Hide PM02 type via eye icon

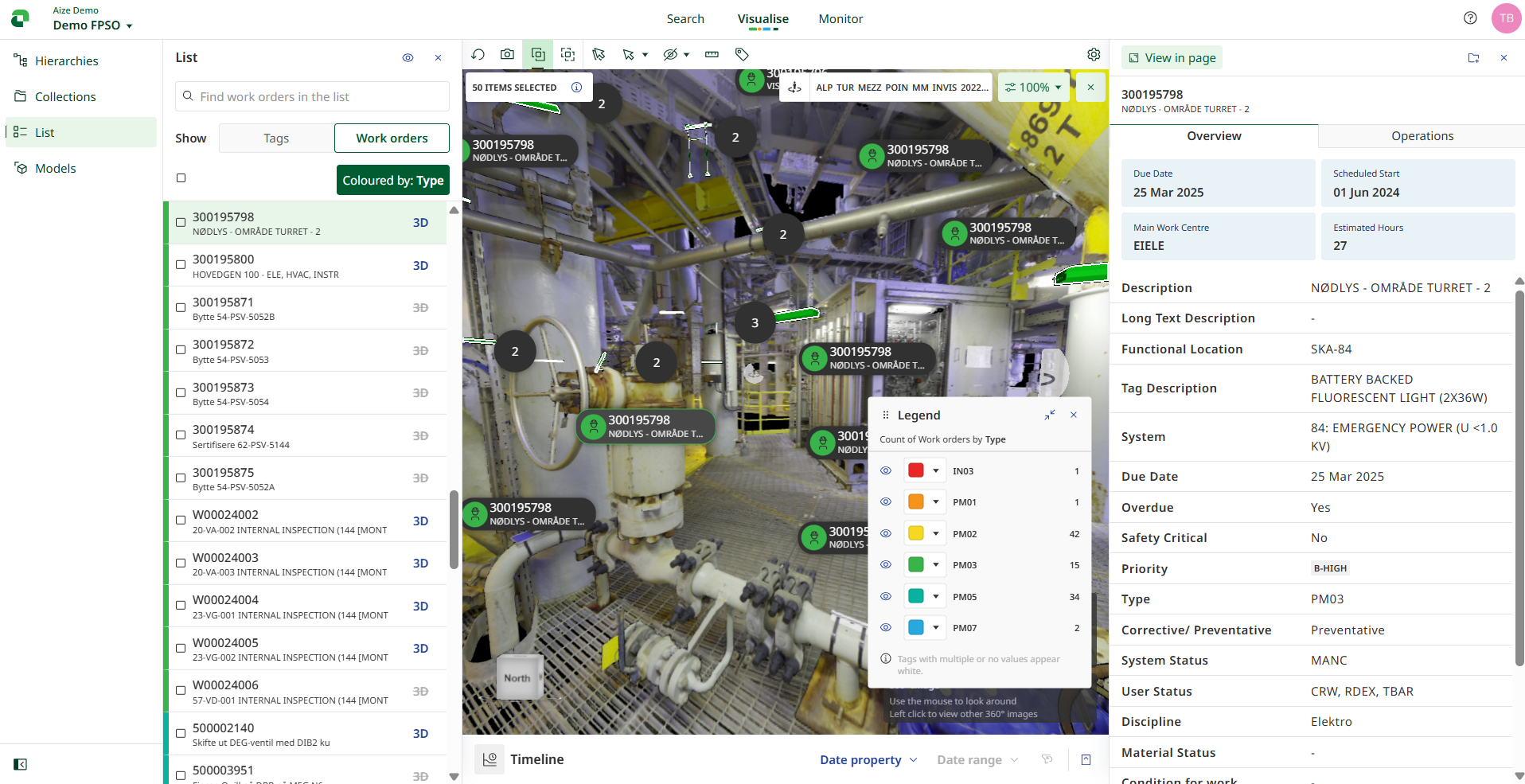[885, 533]
